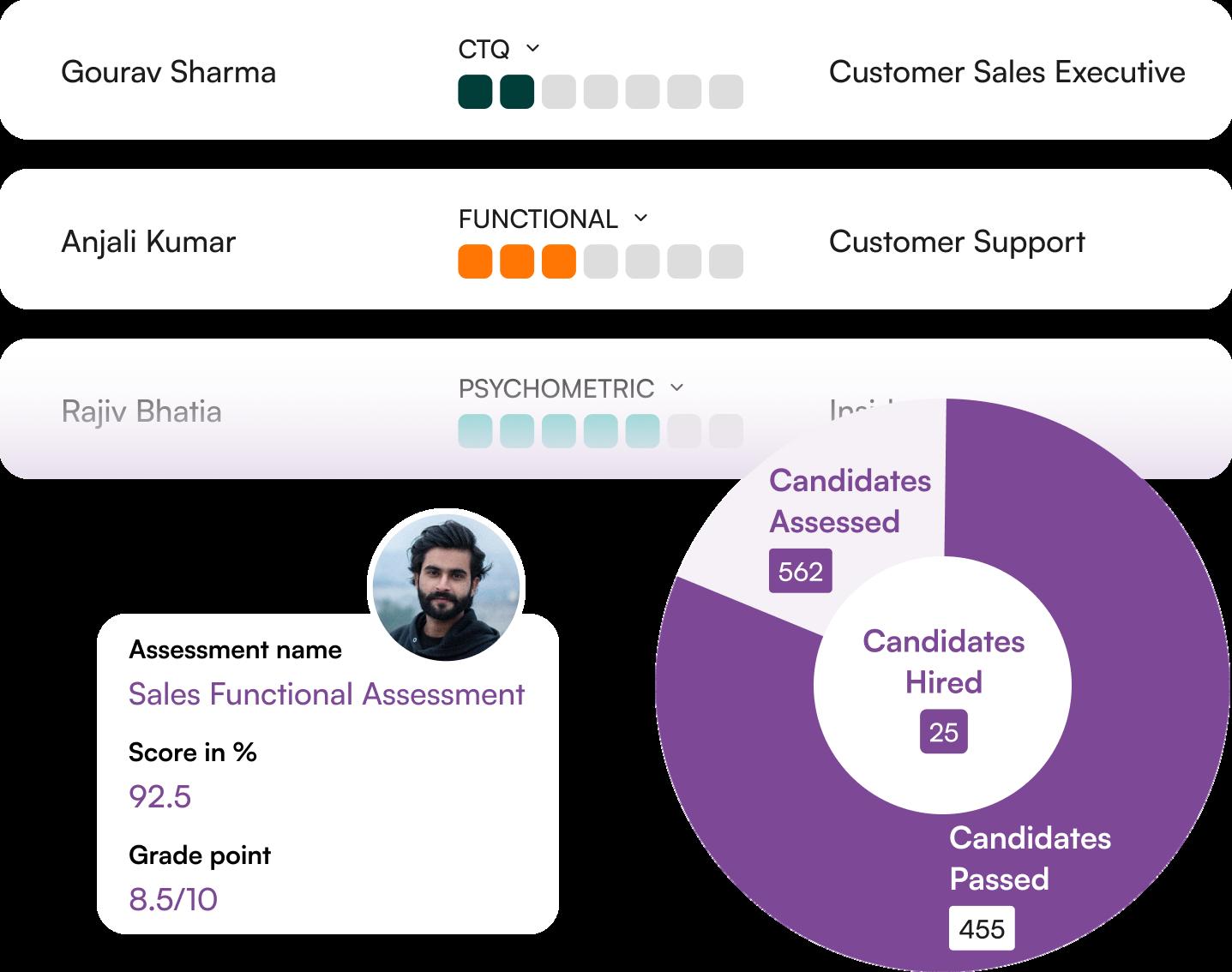The height and width of the screenshot is (972, 1232).
Task: Click the fifth teal PSYCHOMETRIC square
Action: pos(642,431)
